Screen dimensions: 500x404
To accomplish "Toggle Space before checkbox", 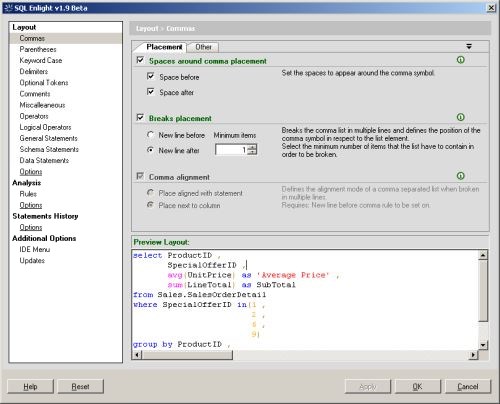I will point(151,76).
